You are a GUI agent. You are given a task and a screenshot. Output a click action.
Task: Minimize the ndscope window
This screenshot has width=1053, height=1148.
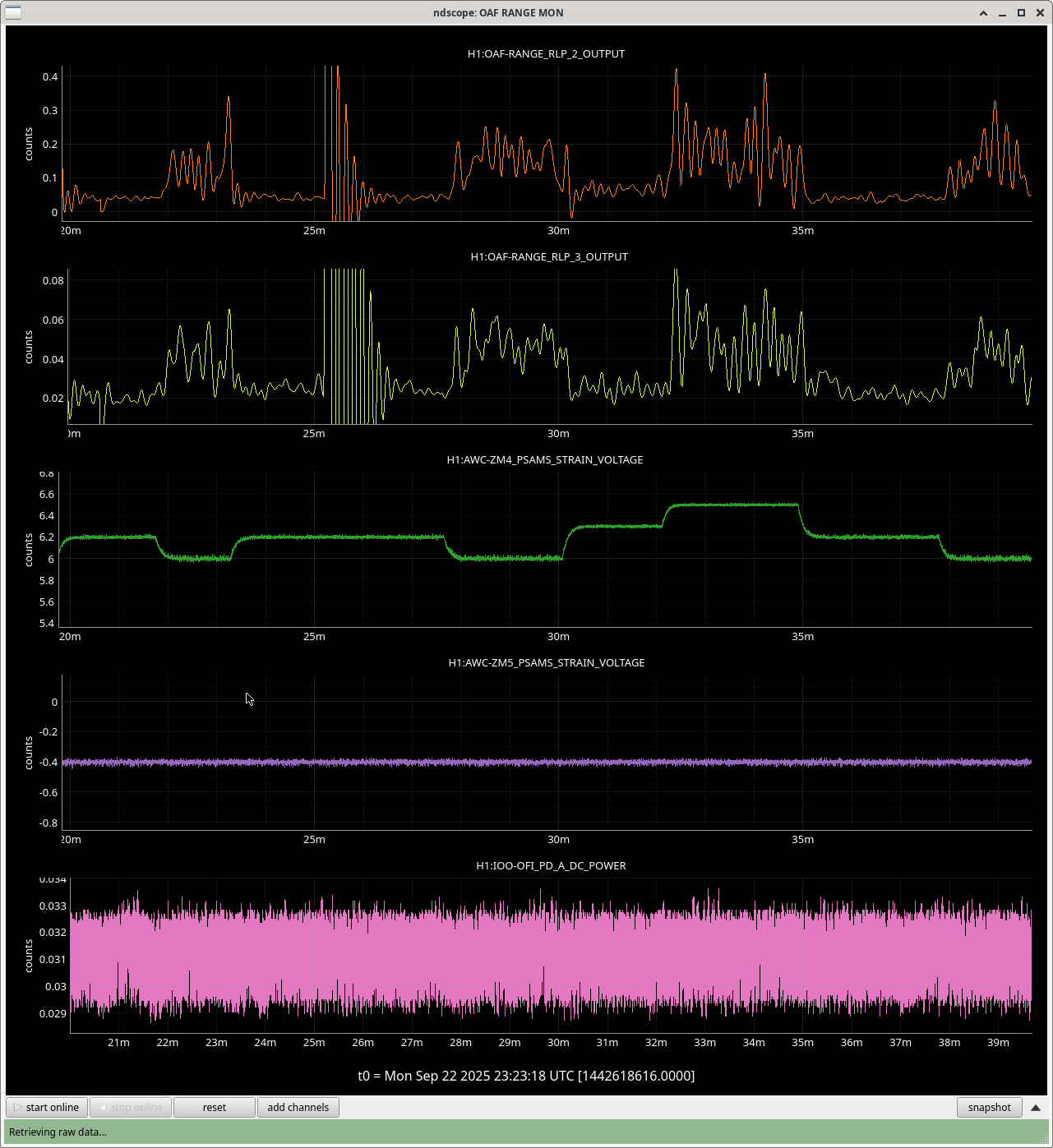pos(1002,12)
